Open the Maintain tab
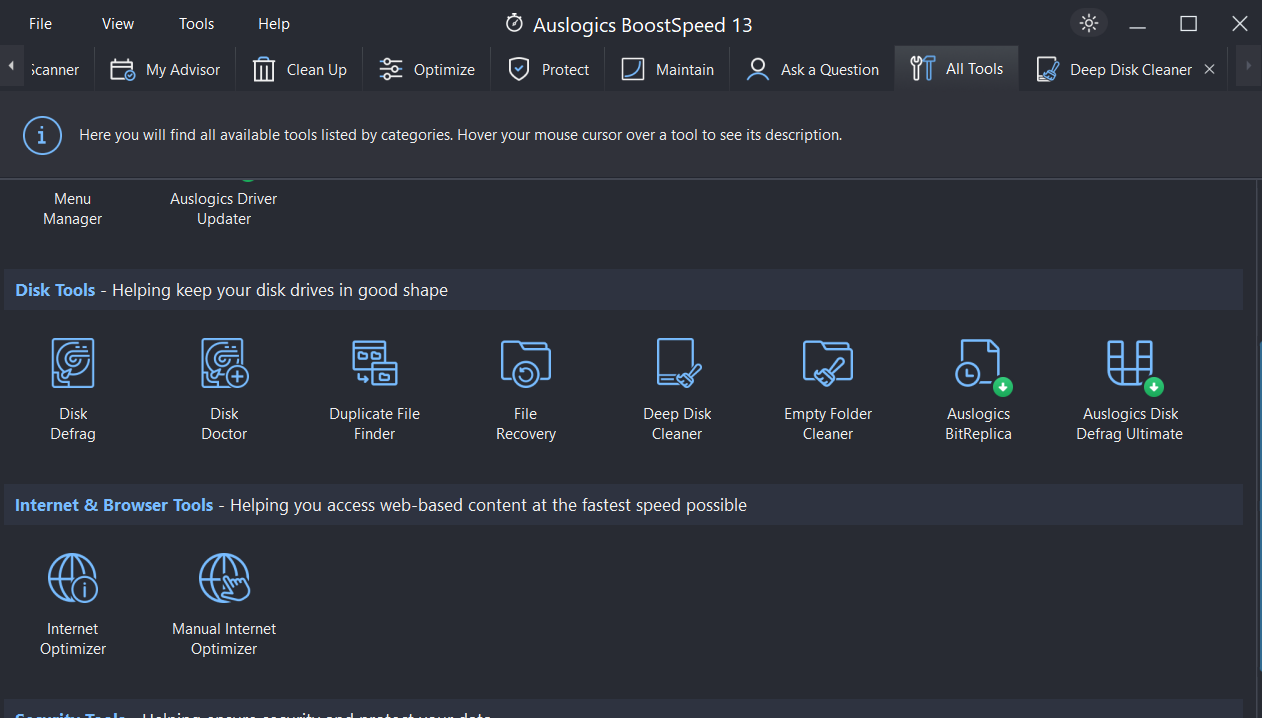1262x718 pixels. [667, 69]
